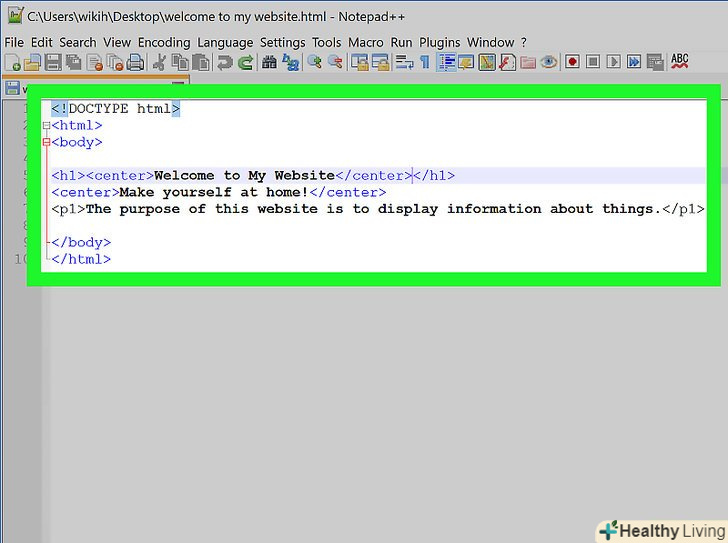Zoom in on the text

point(315,62)
